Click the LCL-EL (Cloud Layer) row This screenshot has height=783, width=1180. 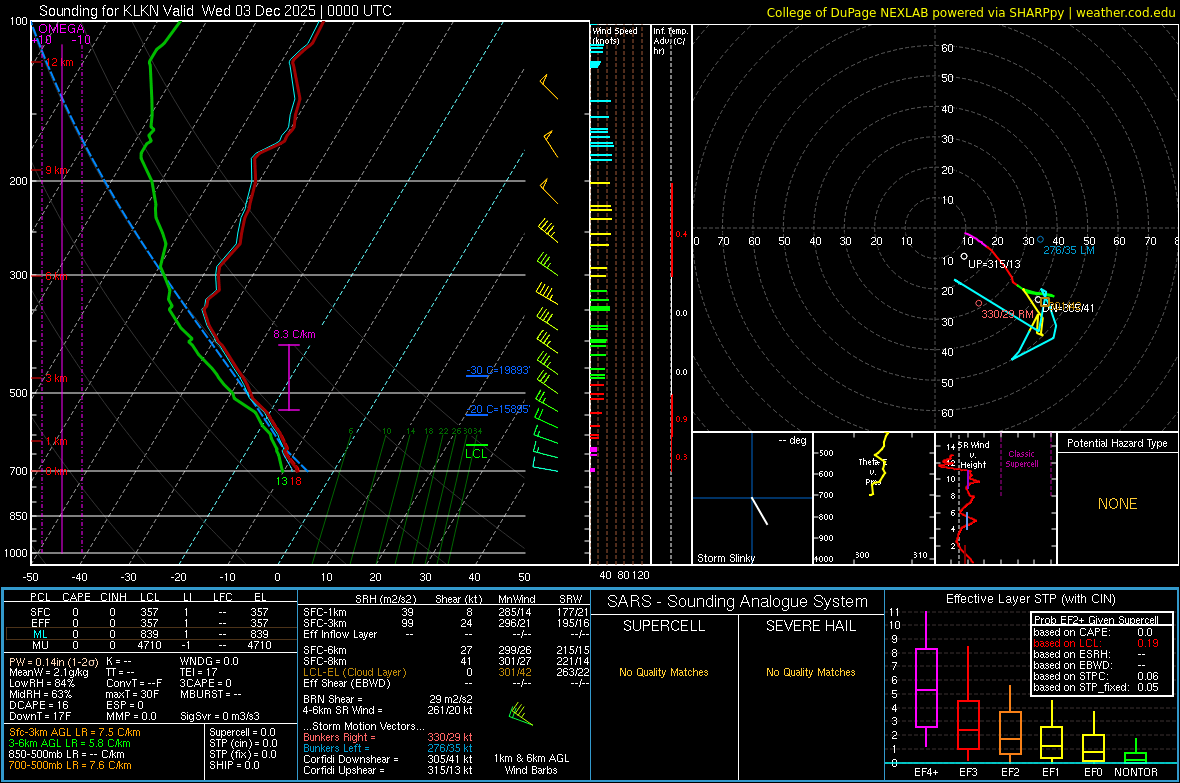pyautogui.click(x=445, y=672)
